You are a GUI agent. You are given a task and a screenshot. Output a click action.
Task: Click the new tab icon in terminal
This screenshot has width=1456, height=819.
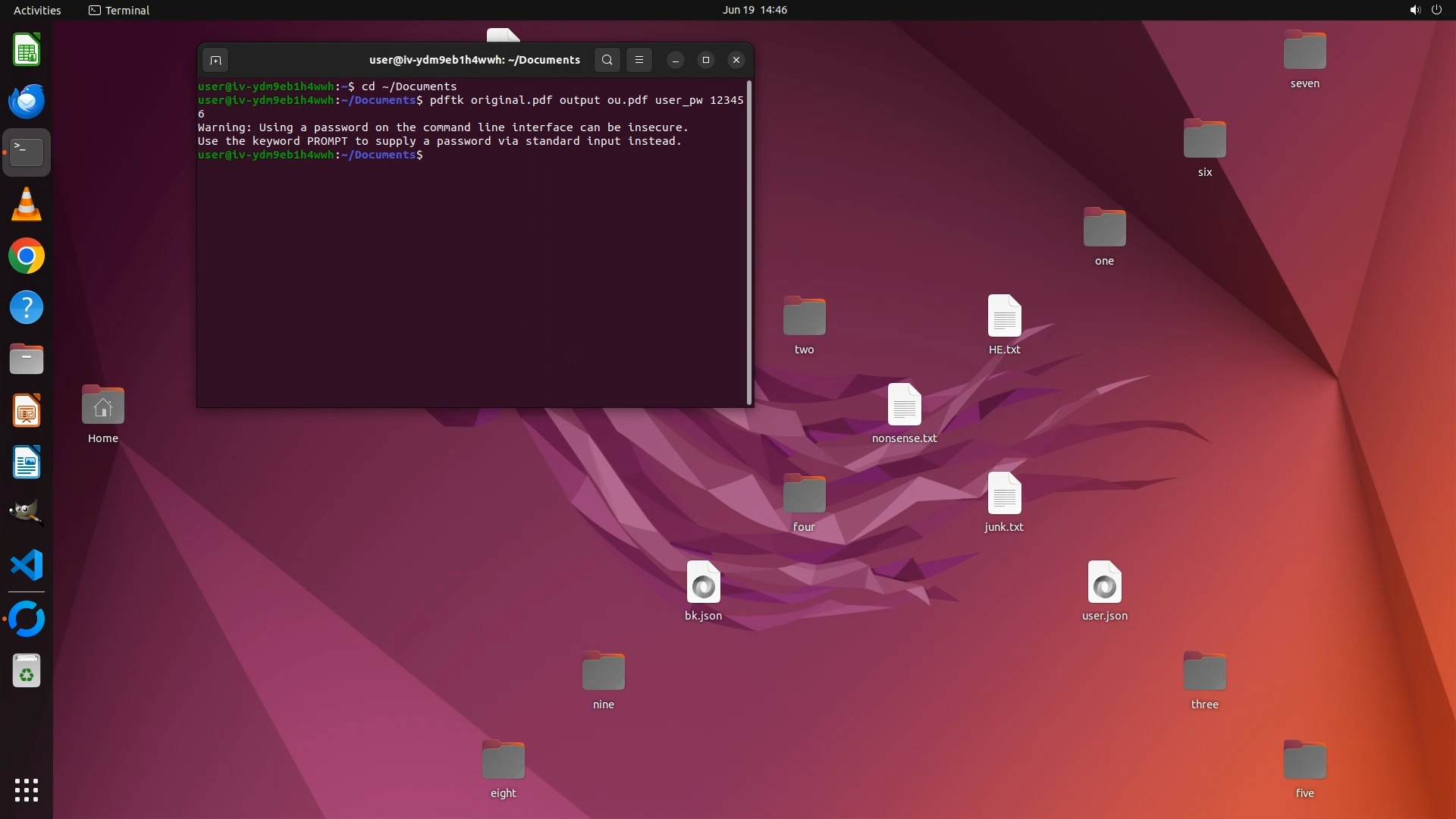(215, 60)
